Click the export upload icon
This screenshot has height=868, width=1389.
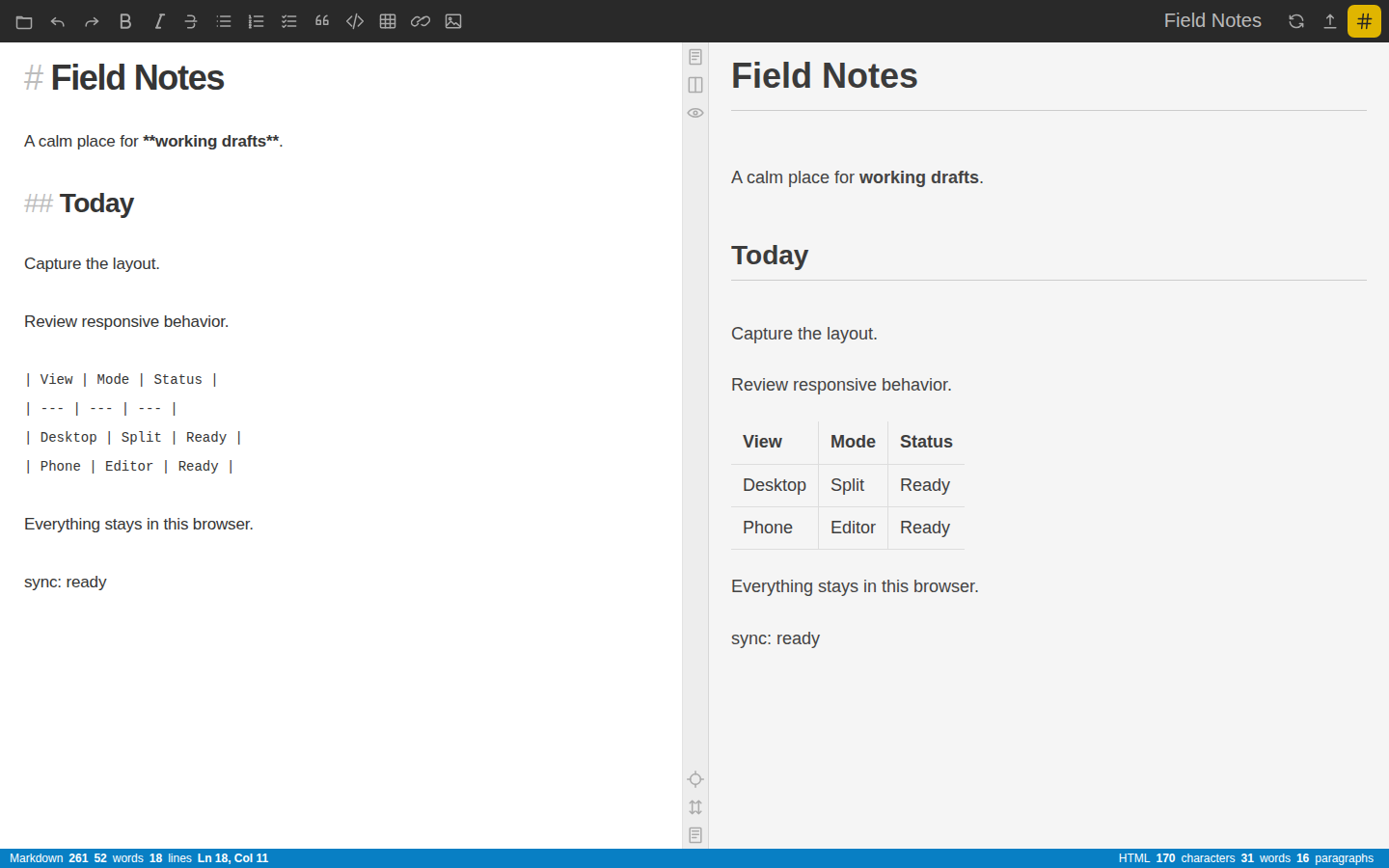point(1330,21)
